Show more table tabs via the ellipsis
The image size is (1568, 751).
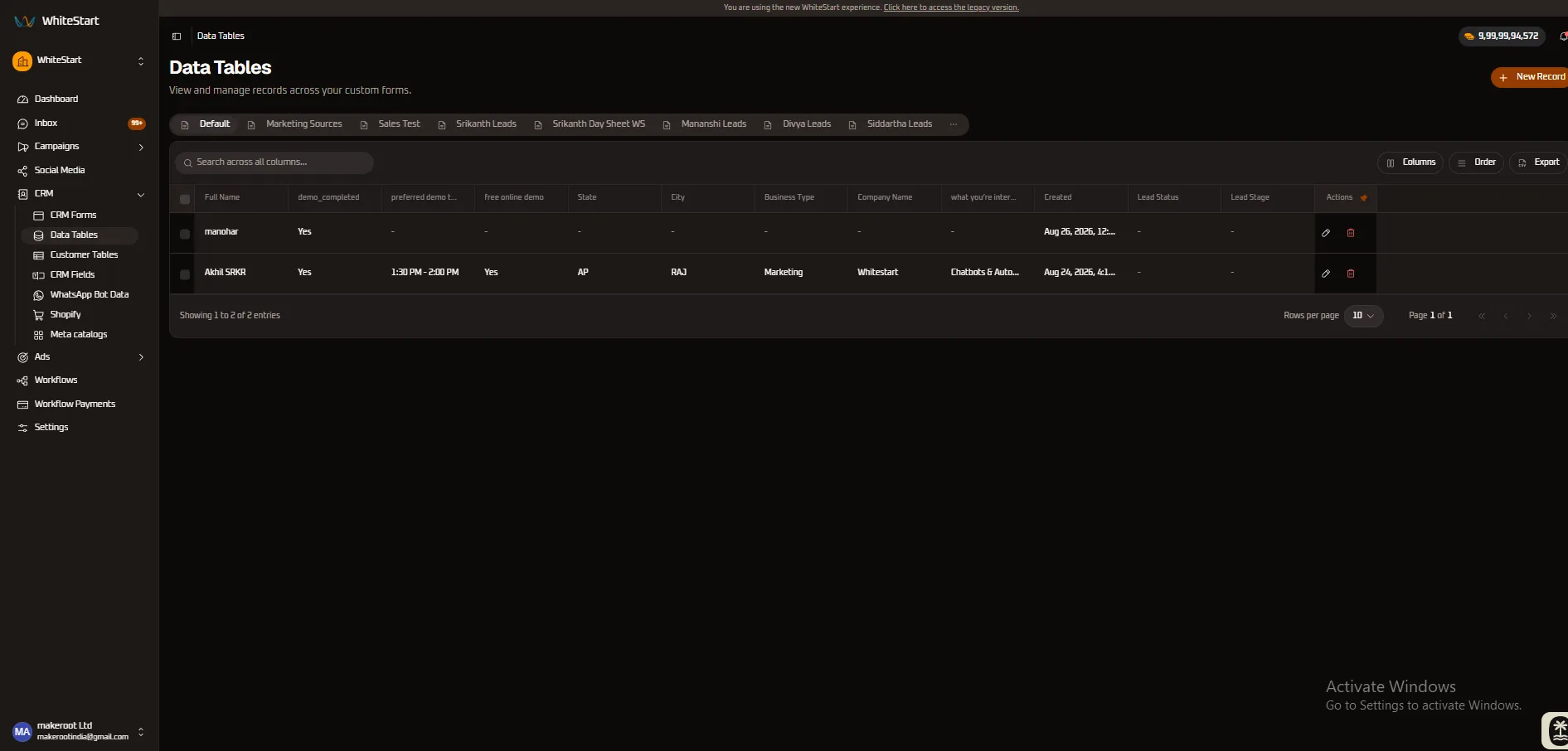pyautogui.click(x=954, y=124)
